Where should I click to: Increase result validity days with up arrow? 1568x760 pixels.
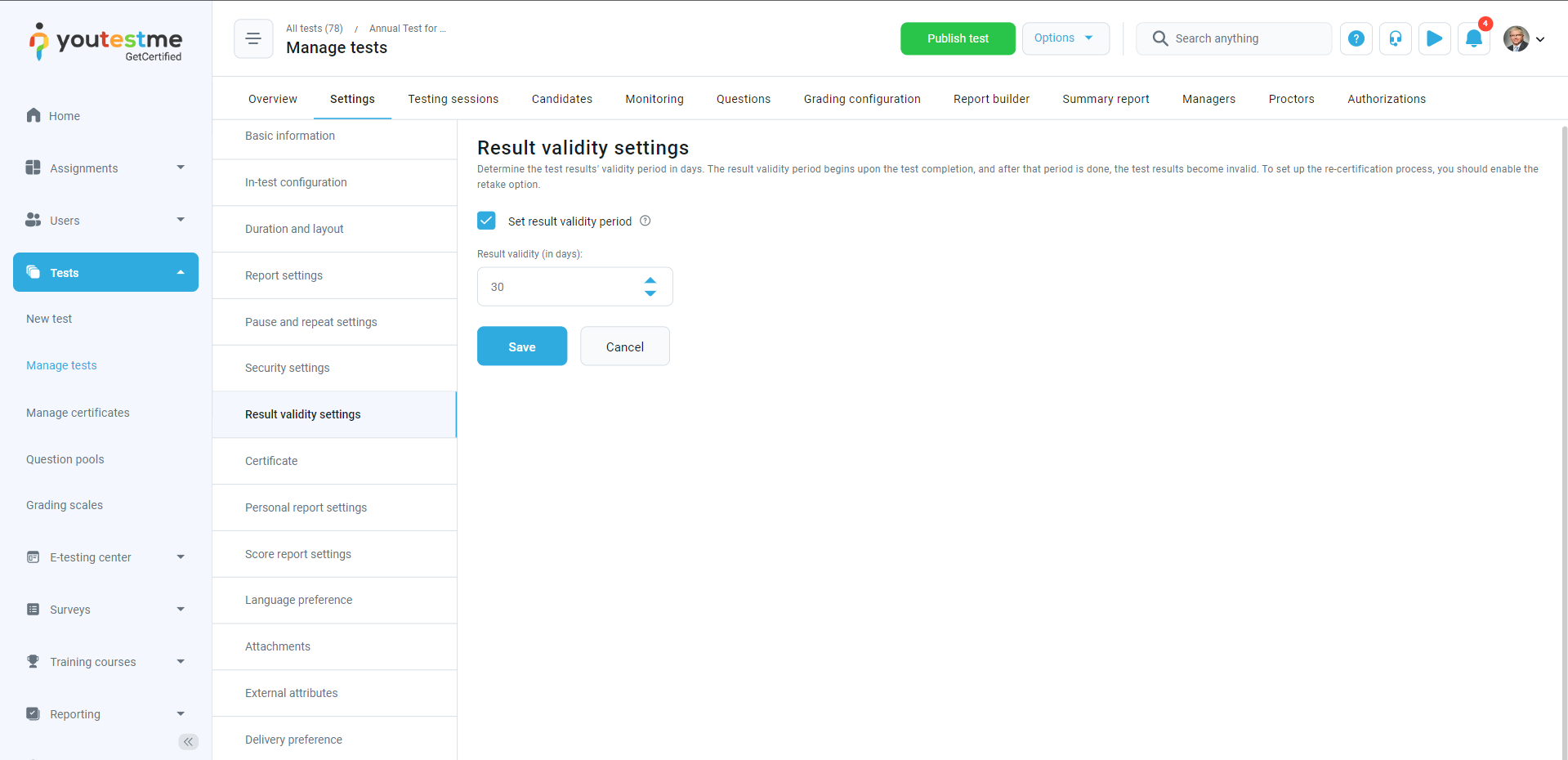pos(650,280)
